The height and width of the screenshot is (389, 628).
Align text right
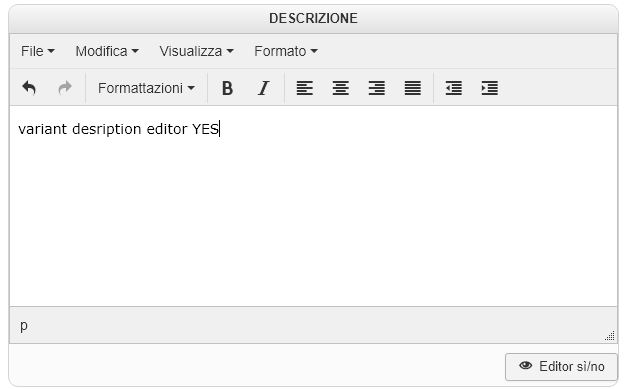coord(376,88)
